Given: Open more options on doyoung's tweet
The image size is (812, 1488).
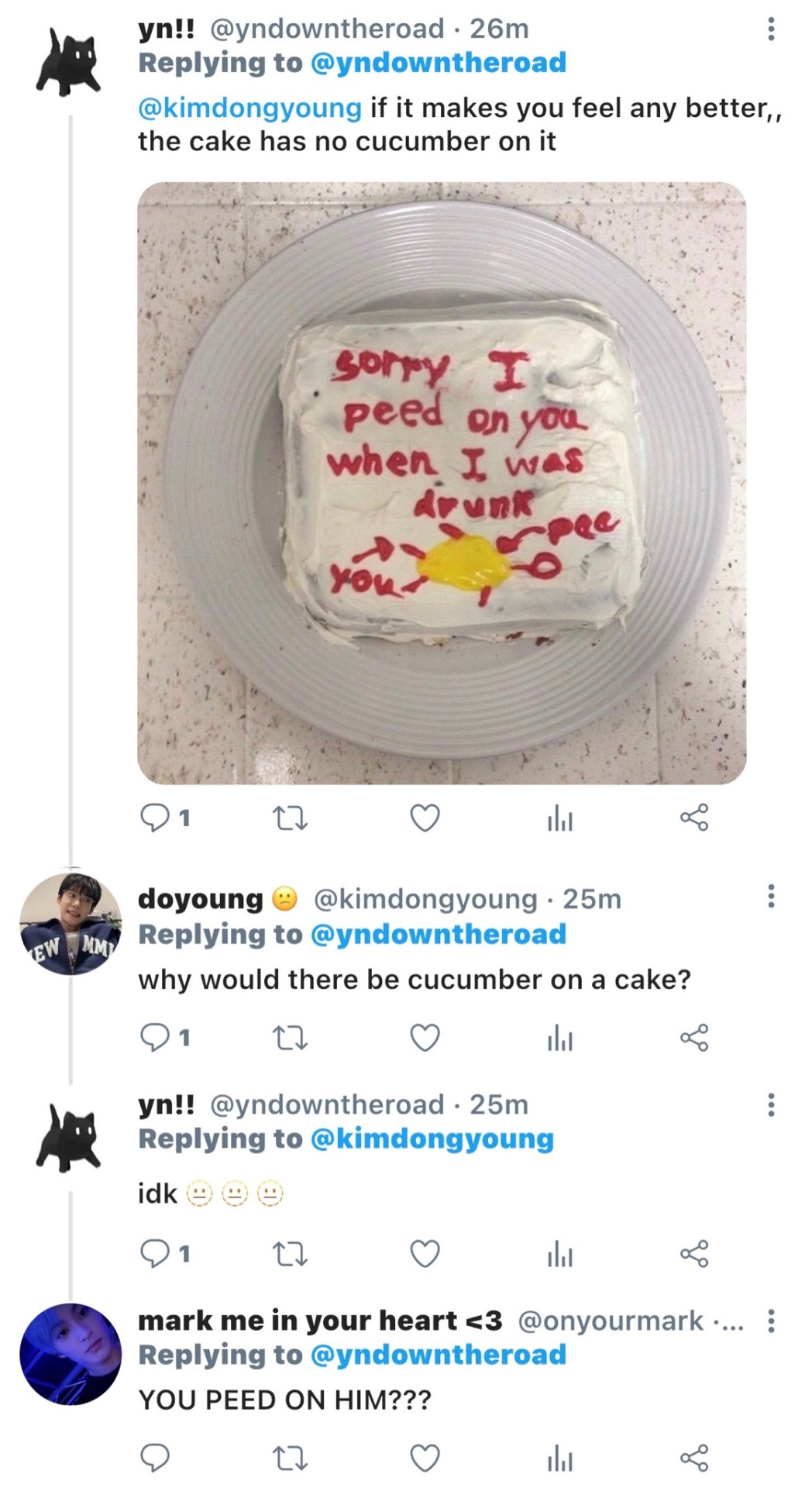Looking at the screenshot, I should tap(770, 897).
